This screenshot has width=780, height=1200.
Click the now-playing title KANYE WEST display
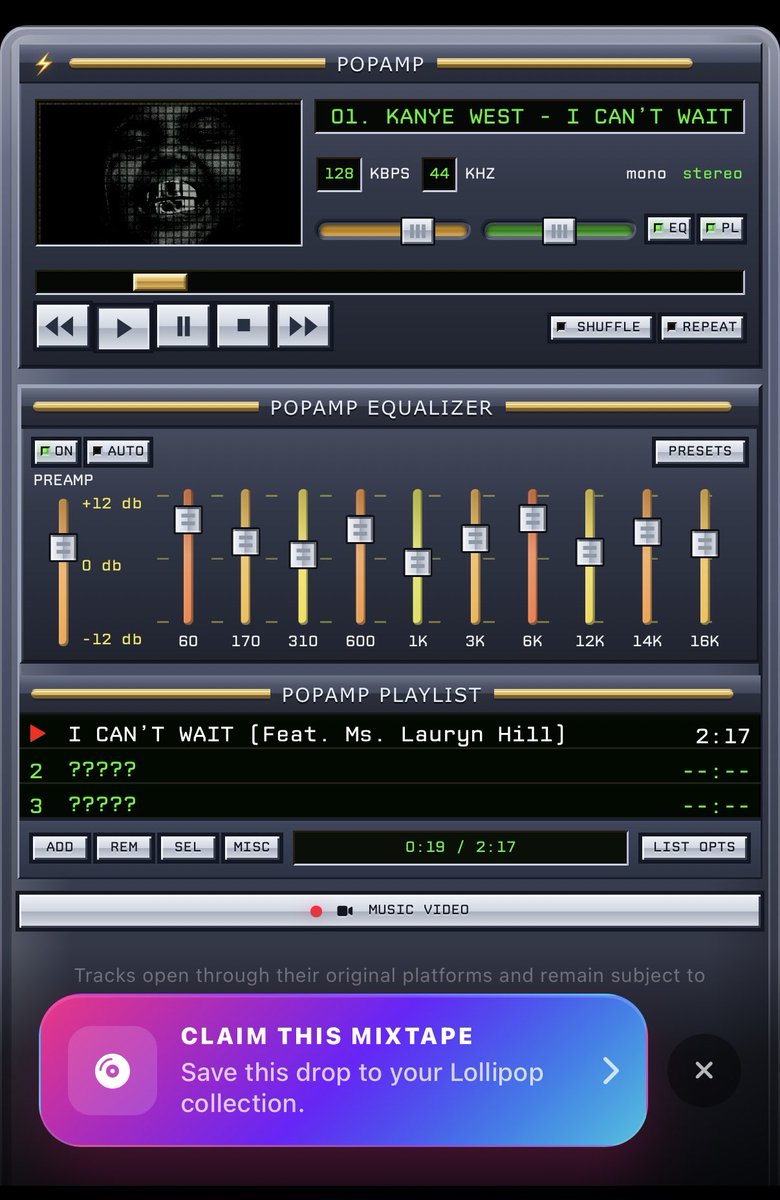[530, 117]
